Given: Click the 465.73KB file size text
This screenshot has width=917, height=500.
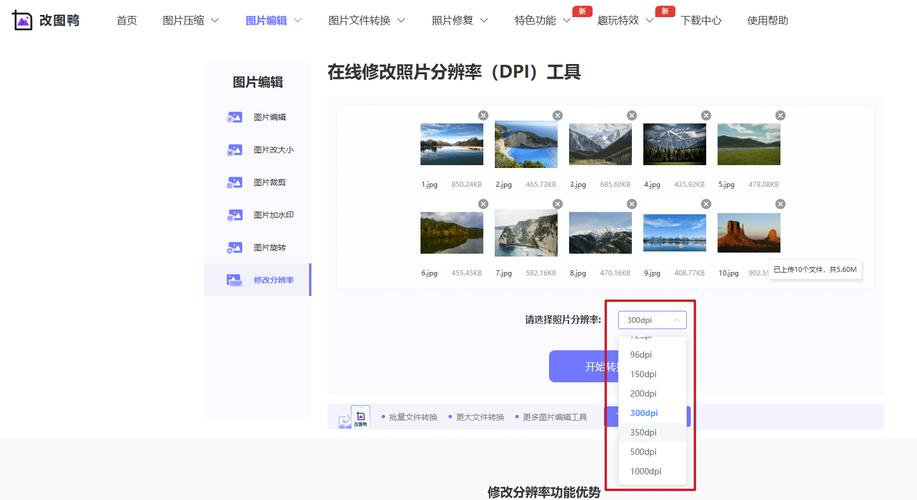Looking at the screenshot, I should 540,184.
